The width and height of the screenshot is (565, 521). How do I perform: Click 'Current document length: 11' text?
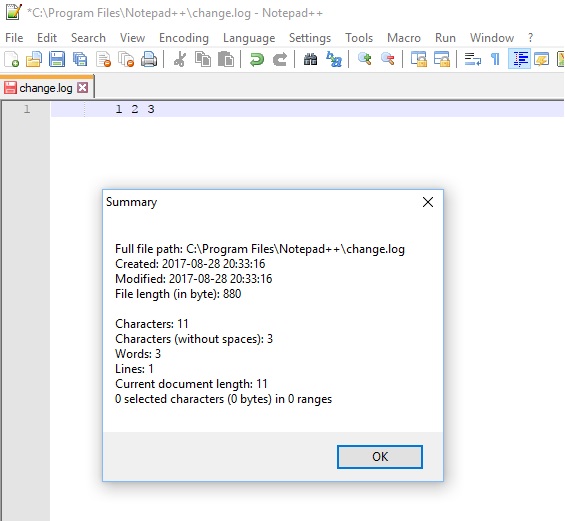[191, 384]
